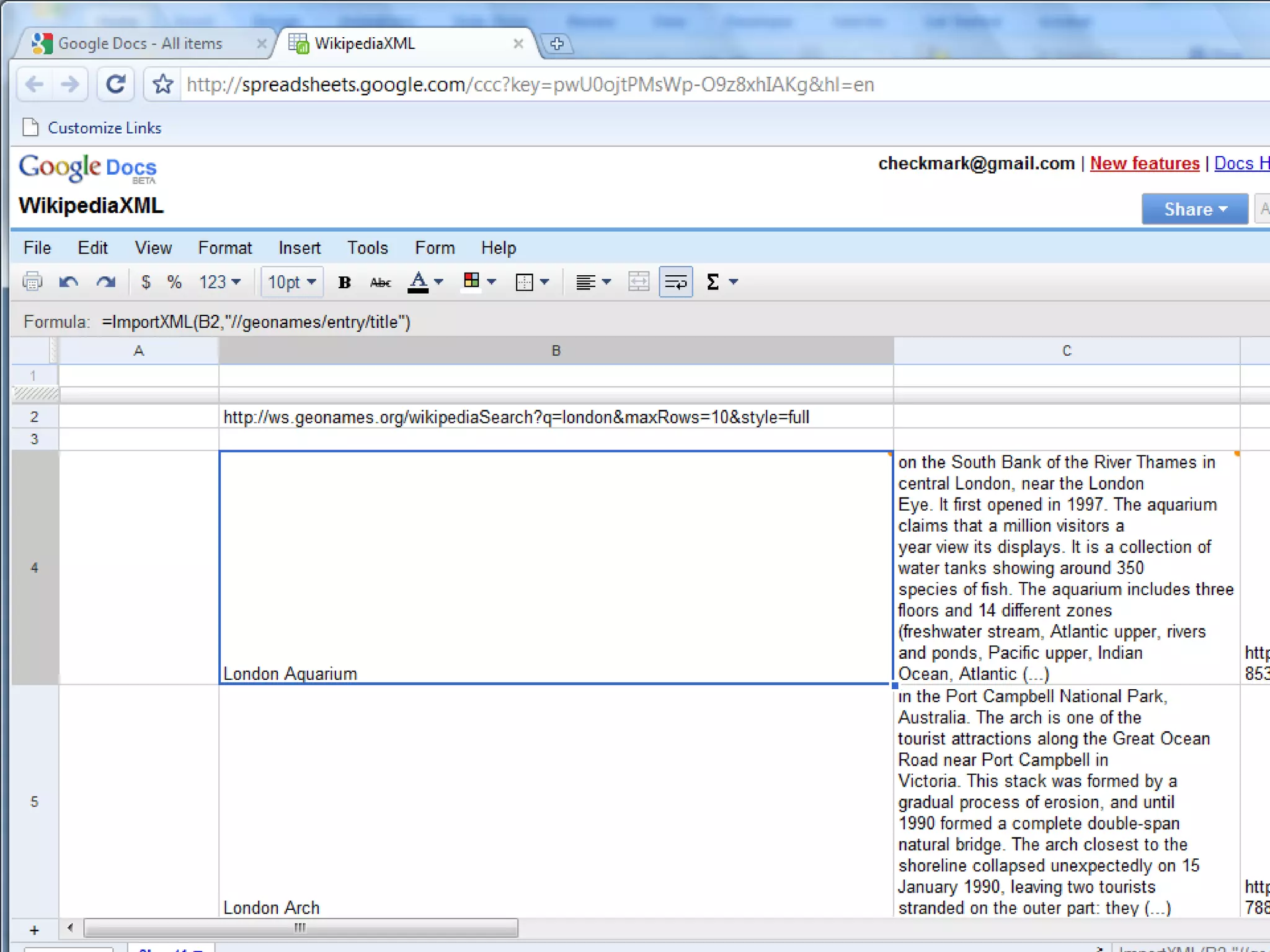Click the print icon in toolbar
1270x952 pixels.
[32, 282]
